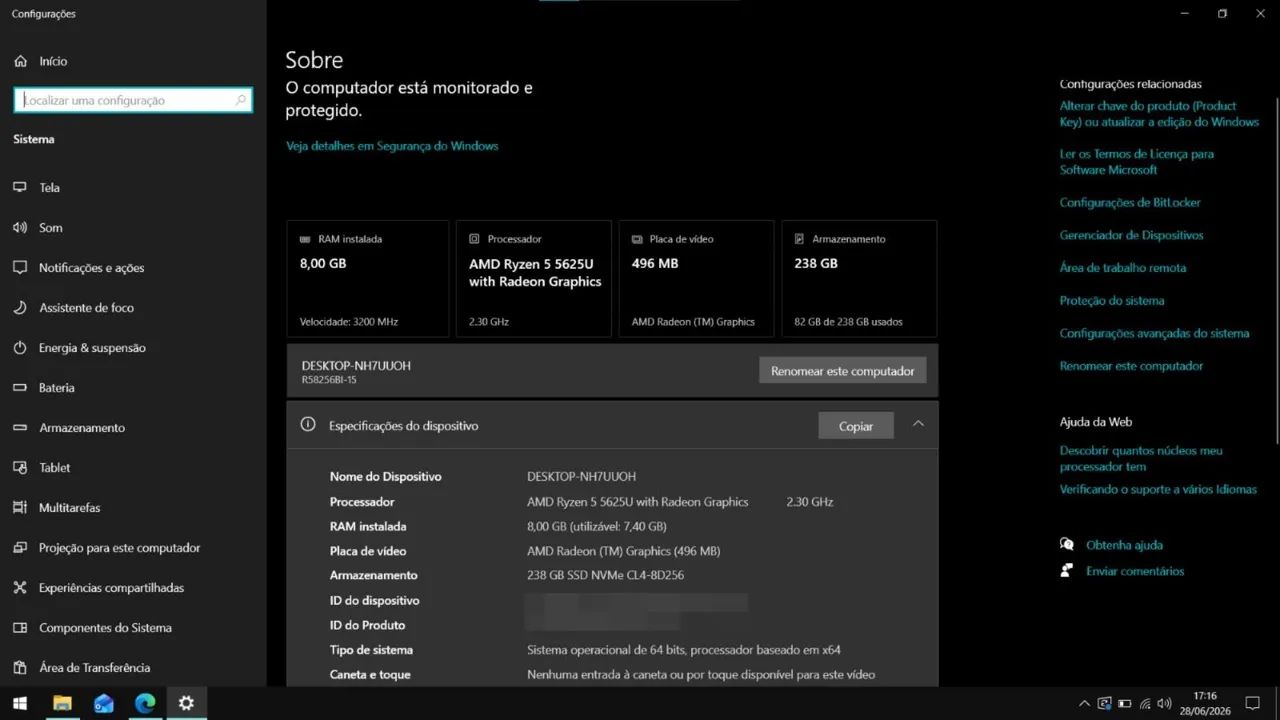
Task: Open Configurações avançadas do sistema link
Action: (1155, 333)
